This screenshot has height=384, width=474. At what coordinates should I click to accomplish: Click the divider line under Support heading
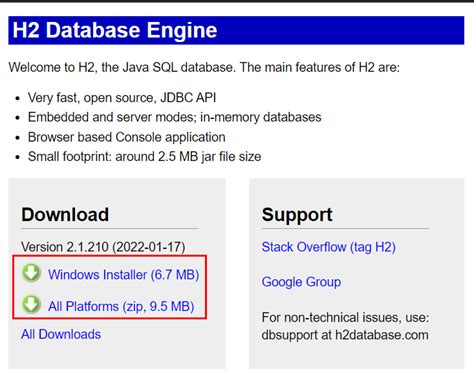coord(345,229)
